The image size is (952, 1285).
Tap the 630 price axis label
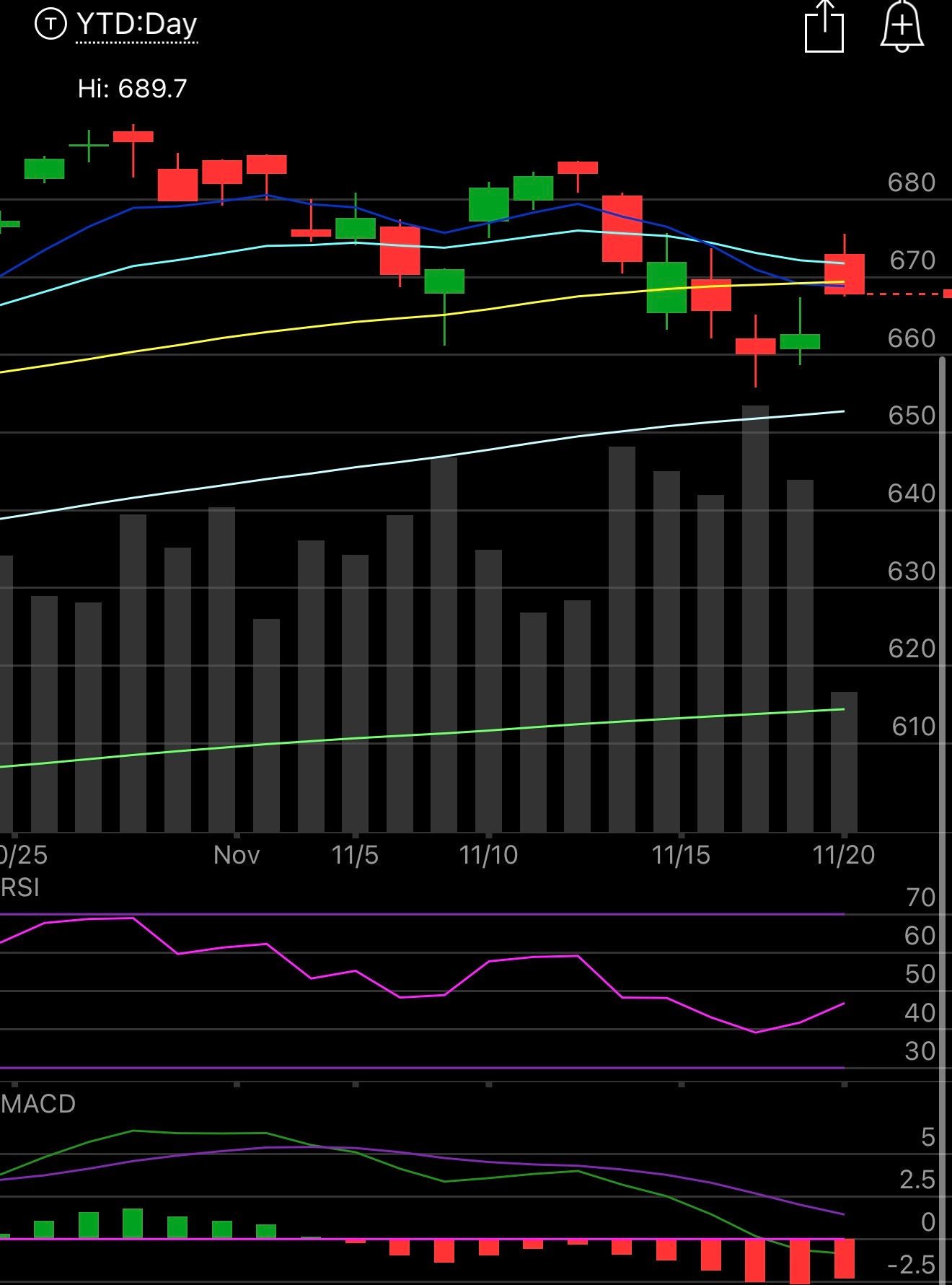click(x=912, y=571)
